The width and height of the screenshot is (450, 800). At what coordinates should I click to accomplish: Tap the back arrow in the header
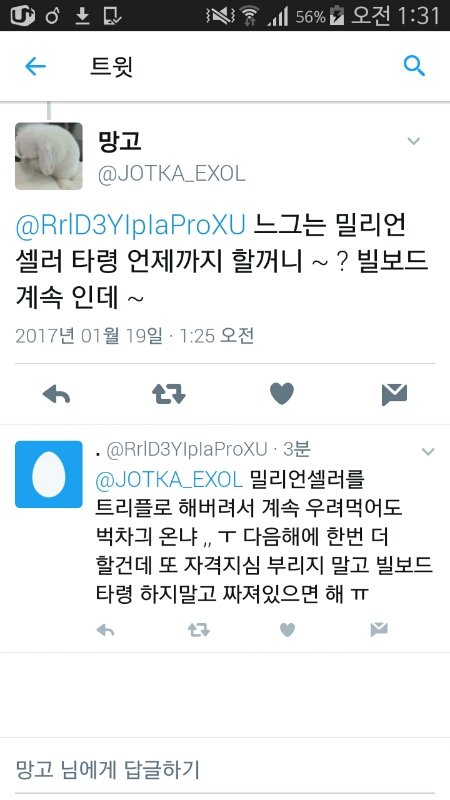35,66
